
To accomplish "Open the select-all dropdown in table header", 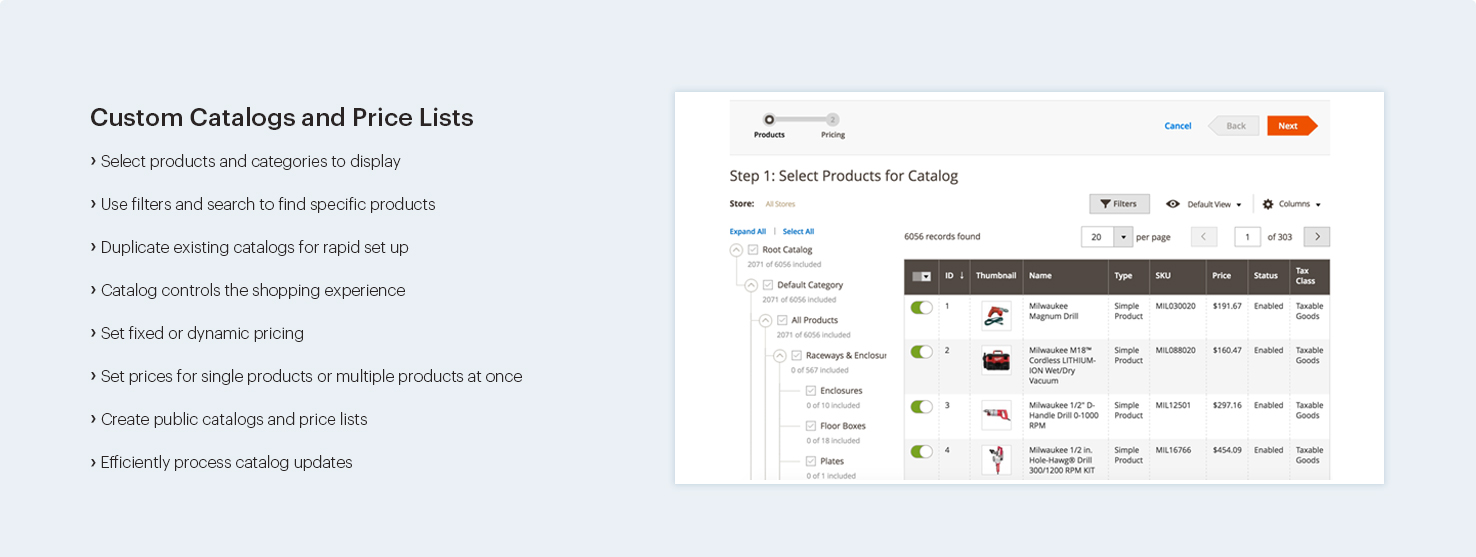I will click(x=922, y=277).
